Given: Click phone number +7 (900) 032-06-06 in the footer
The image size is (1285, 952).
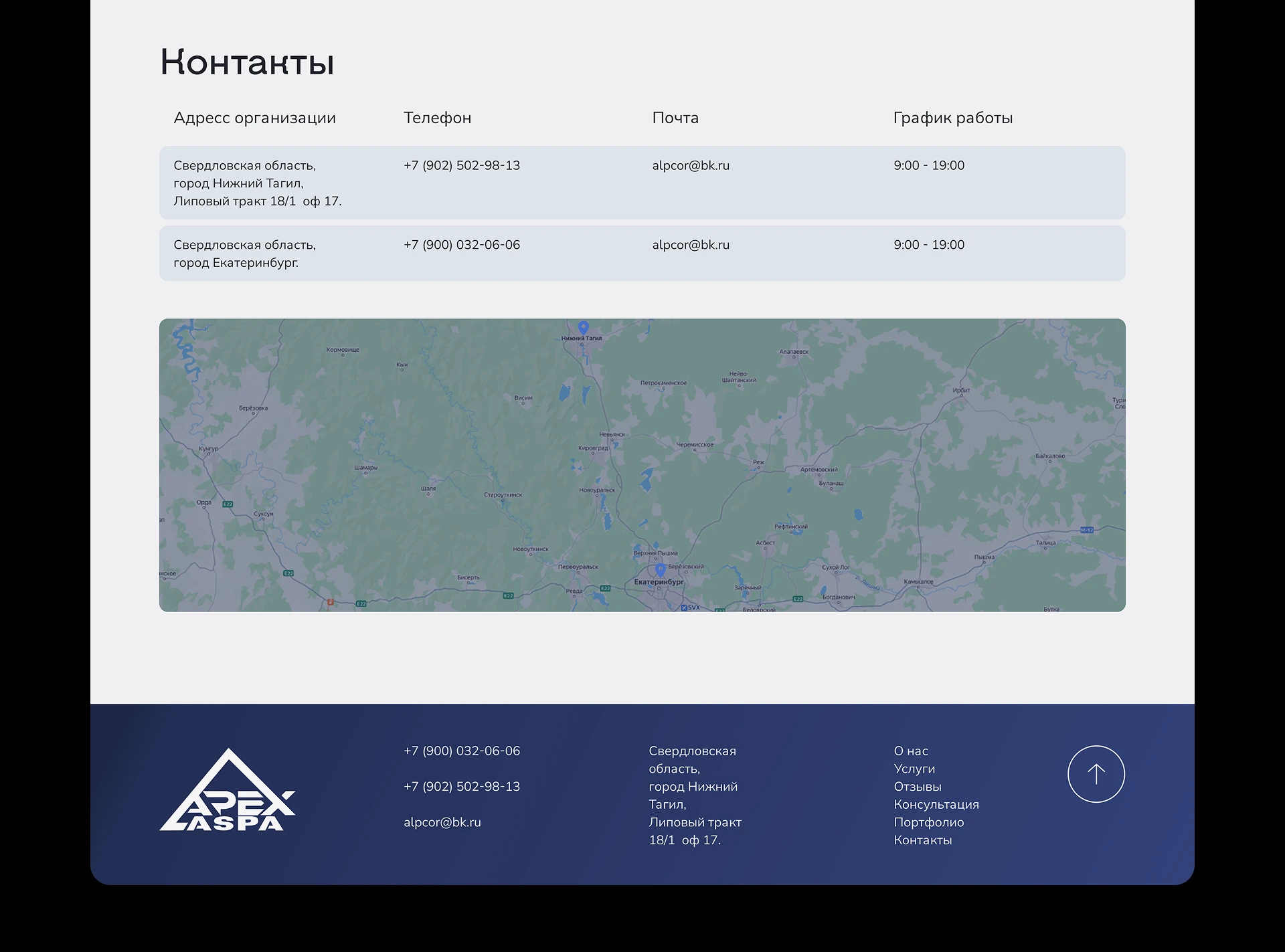Looking at the screenshot, I should (x=462, y=751).
